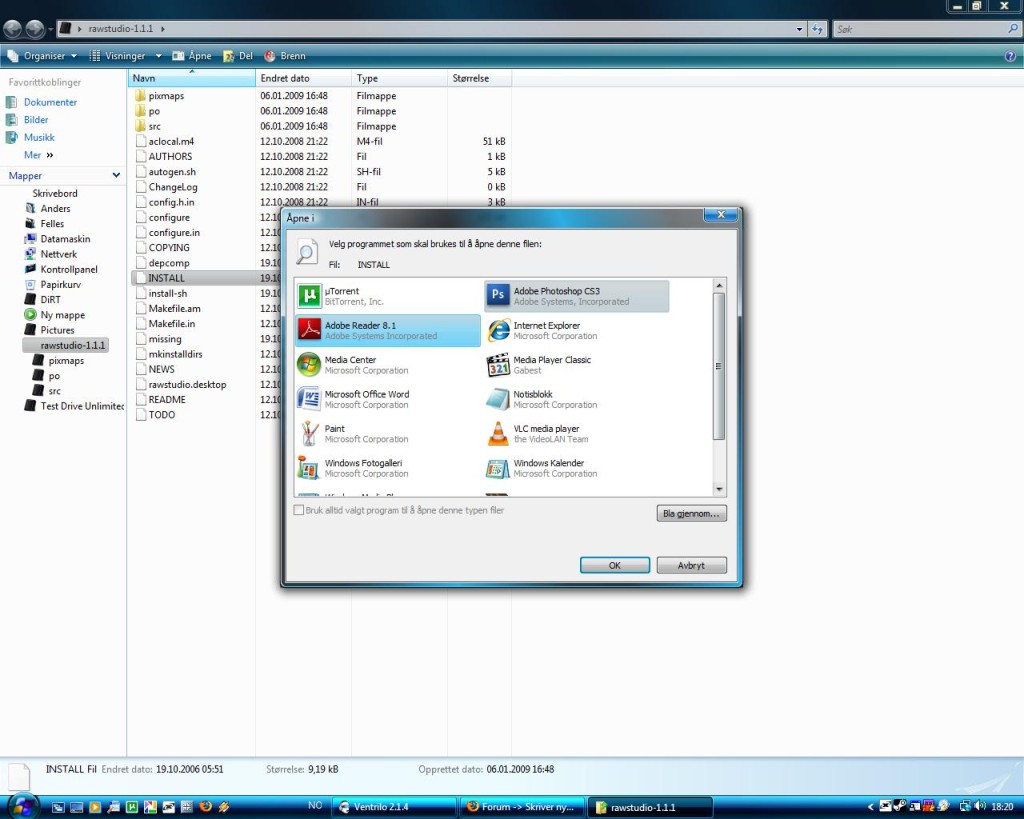This screenshot has width=1024, height=819.
Task: Select Microsoft Office Word entry
Action: tap(387, 399)
